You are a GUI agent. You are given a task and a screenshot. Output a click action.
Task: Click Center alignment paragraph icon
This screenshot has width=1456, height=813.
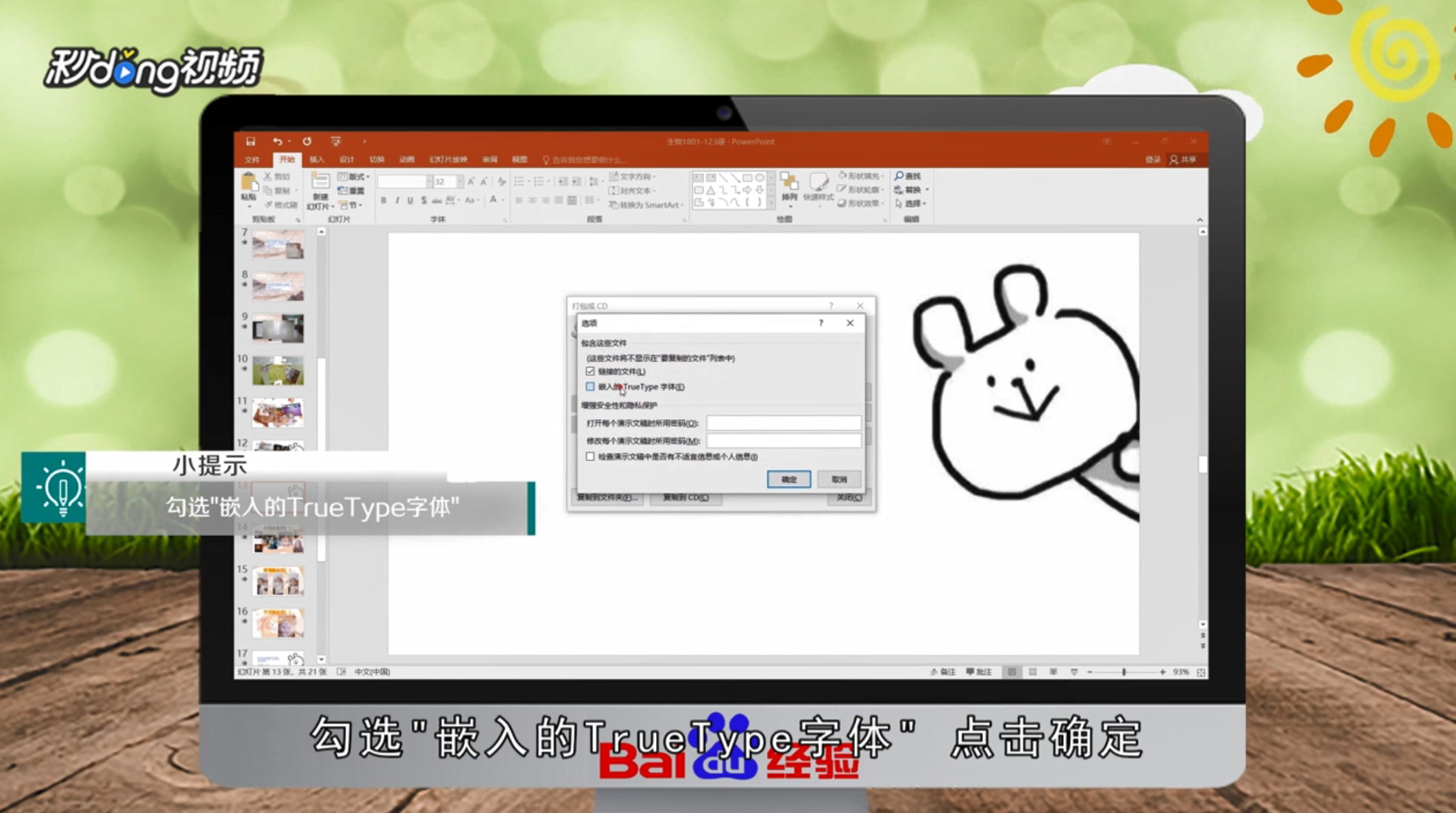pos(532,200)
